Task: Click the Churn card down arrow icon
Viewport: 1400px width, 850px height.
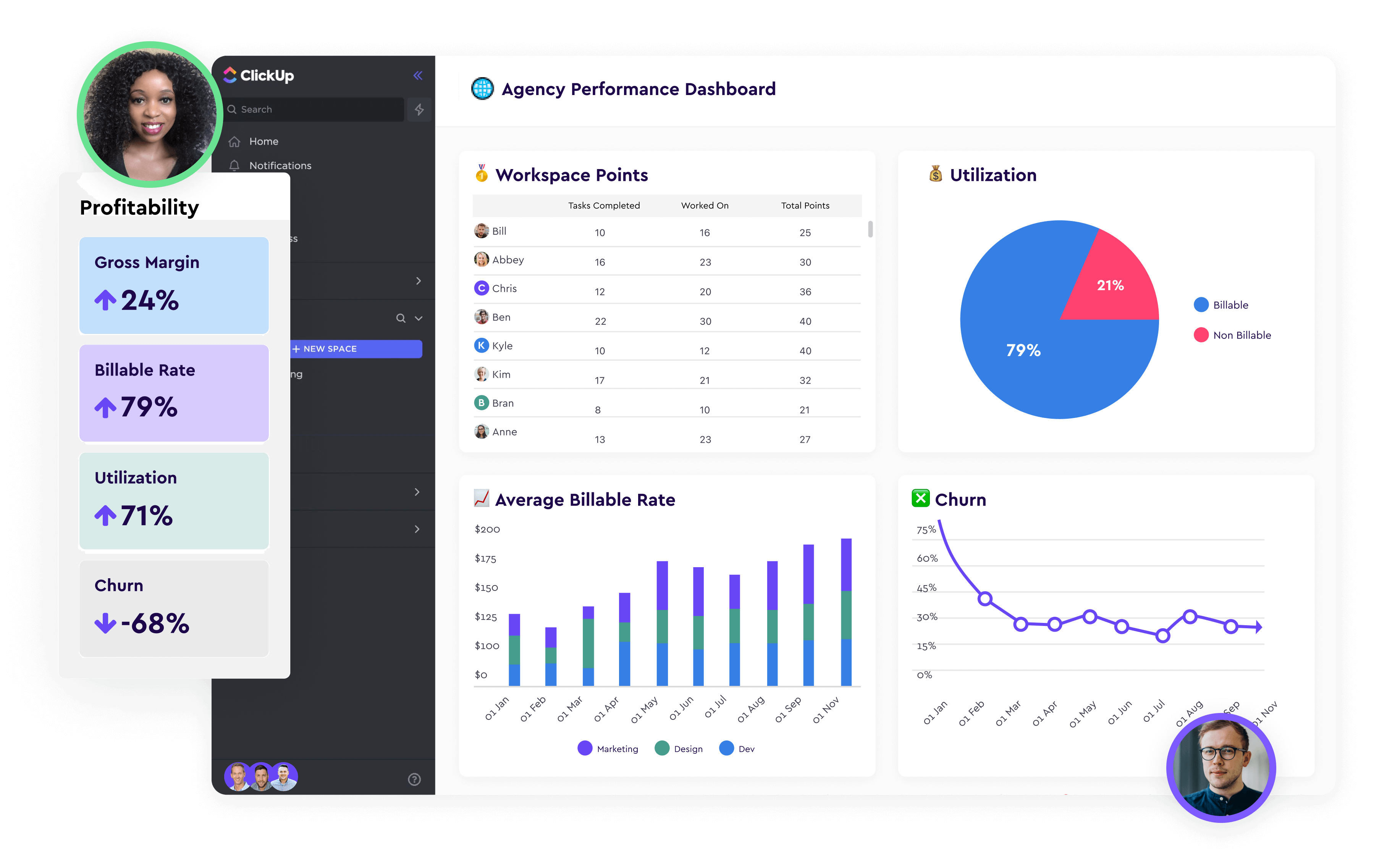Action: (x=105, y=623)
